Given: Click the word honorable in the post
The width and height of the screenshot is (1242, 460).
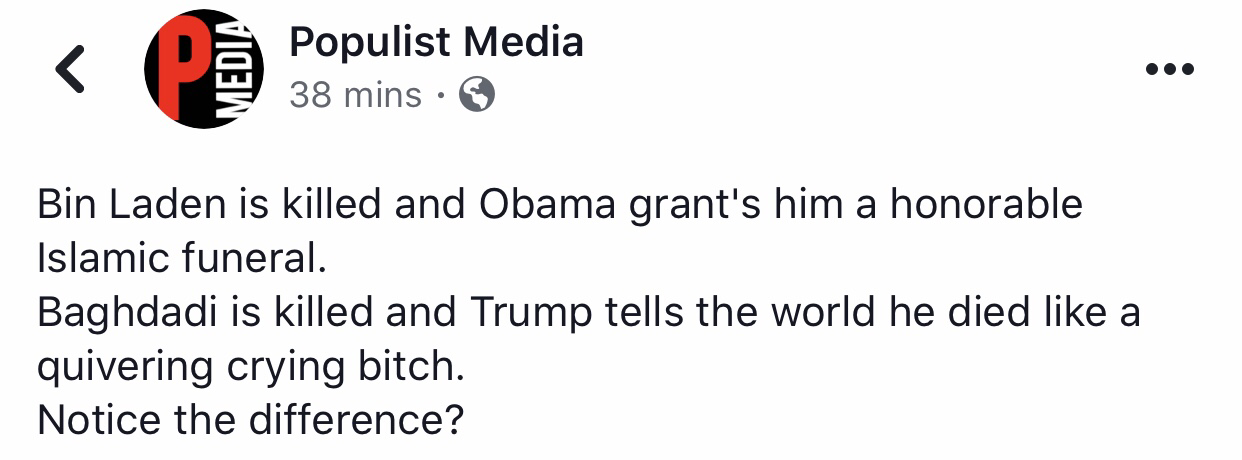Looking at the screenshot, I should tap(985, 204).
